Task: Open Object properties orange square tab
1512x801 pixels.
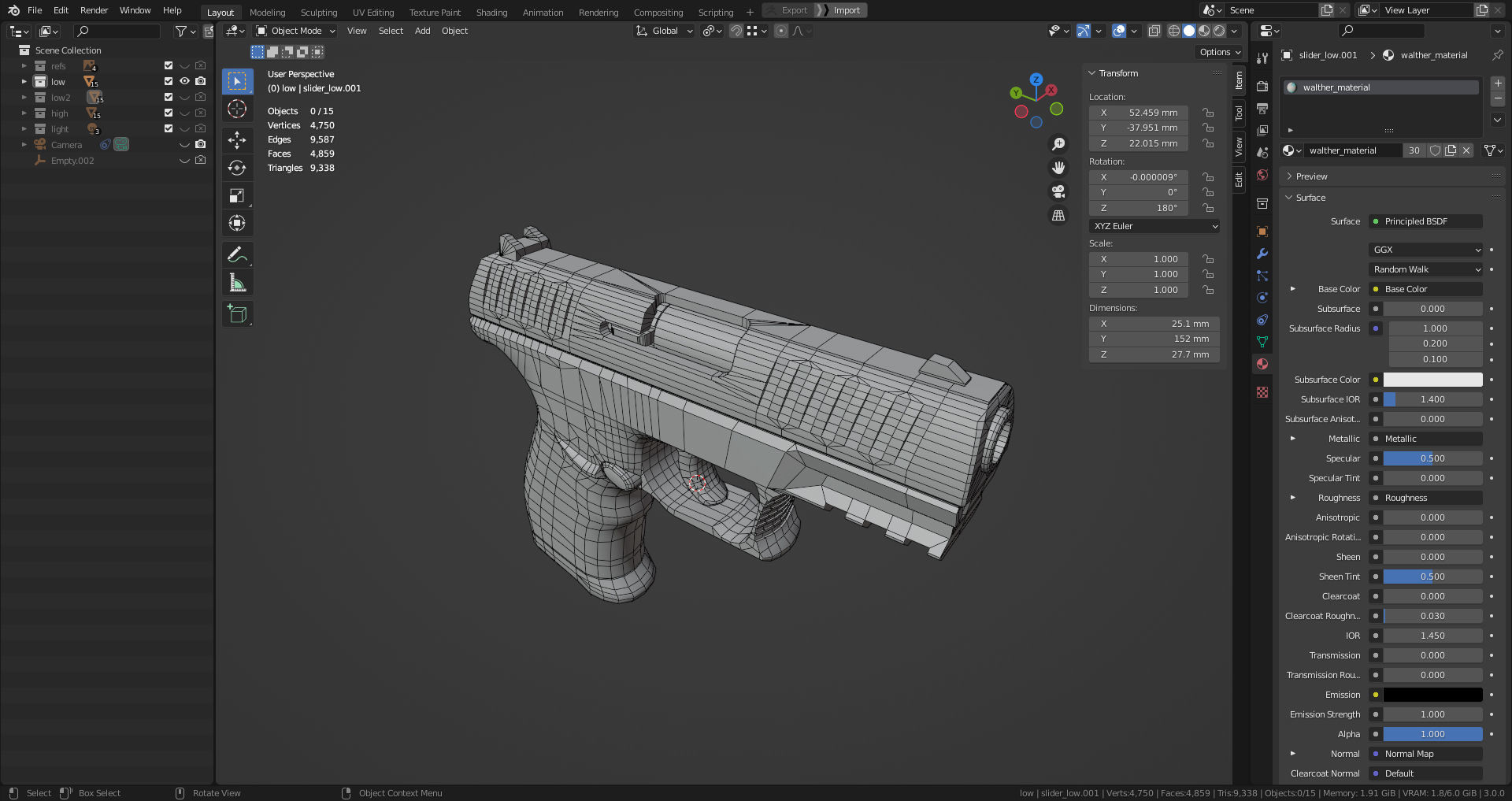Action: click(1262, 232)
